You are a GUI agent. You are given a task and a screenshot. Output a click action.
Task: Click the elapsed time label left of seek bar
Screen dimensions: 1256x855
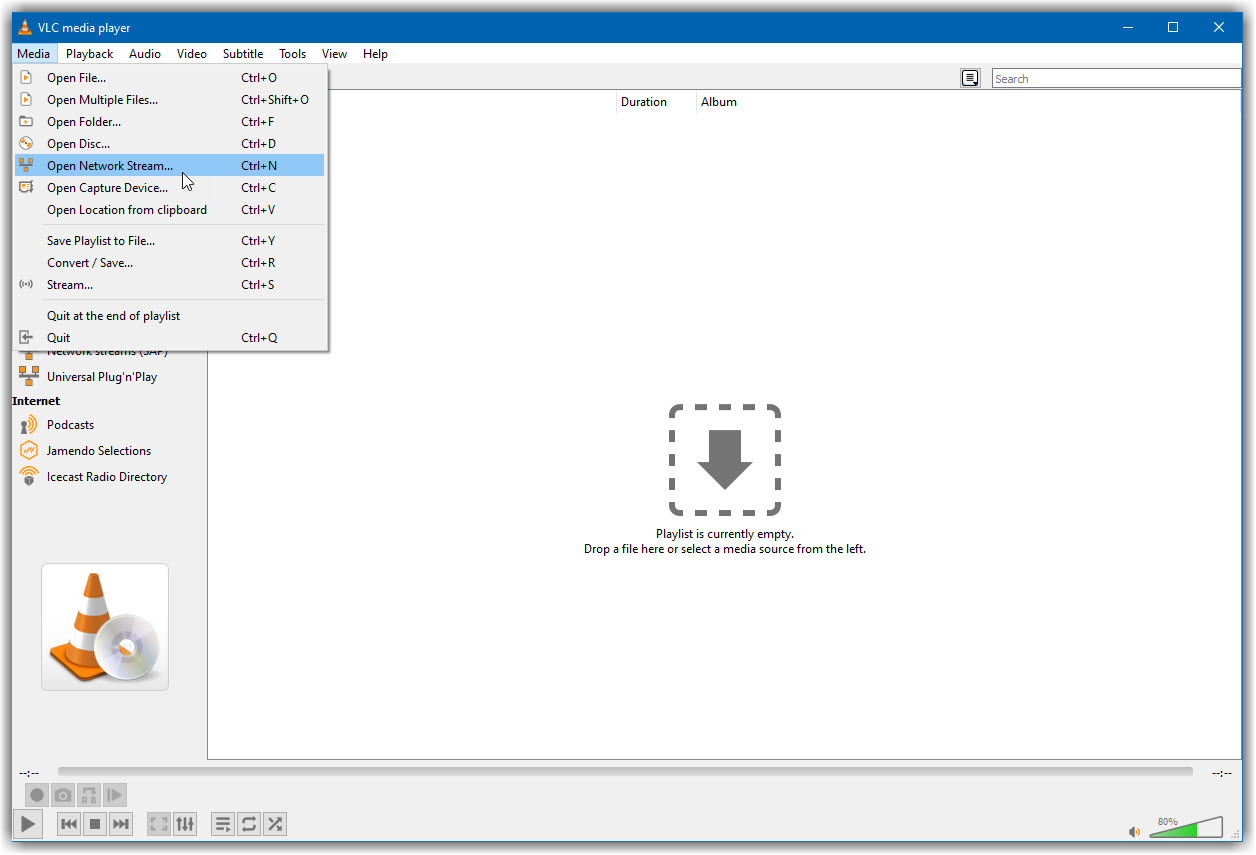pos(29,773)
